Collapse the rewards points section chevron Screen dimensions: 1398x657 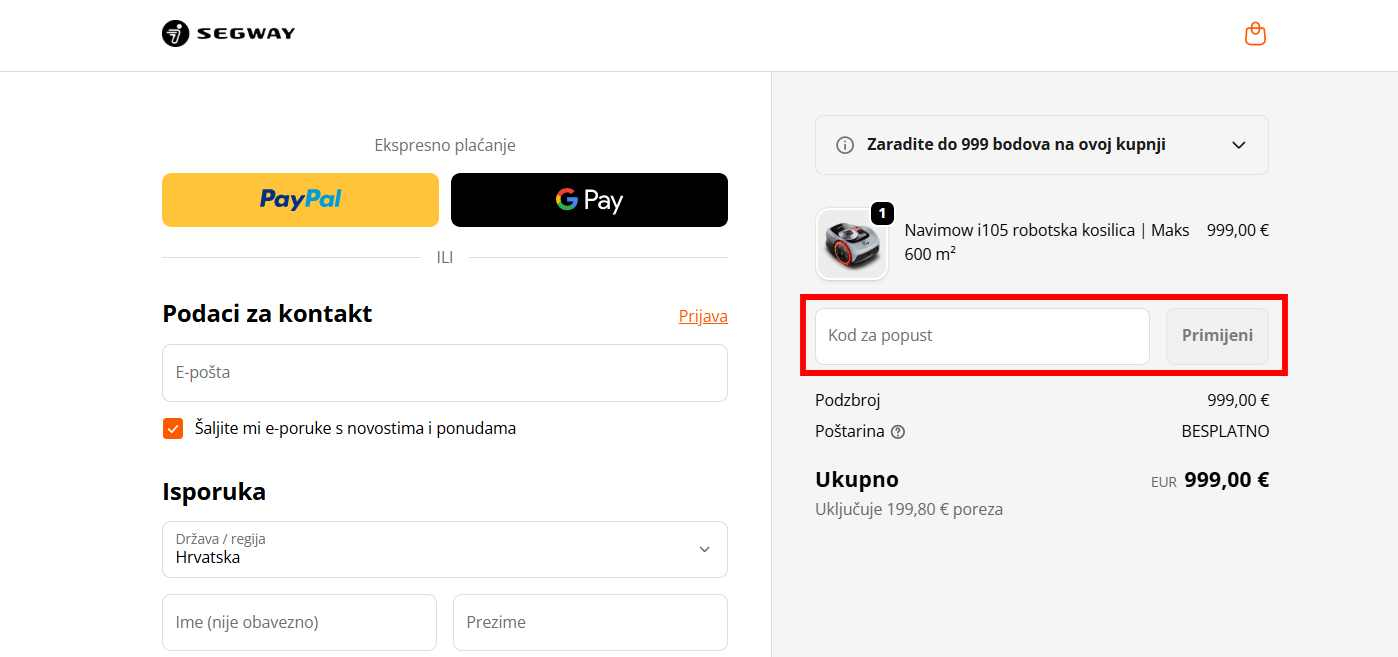[x=1238, y=144]
